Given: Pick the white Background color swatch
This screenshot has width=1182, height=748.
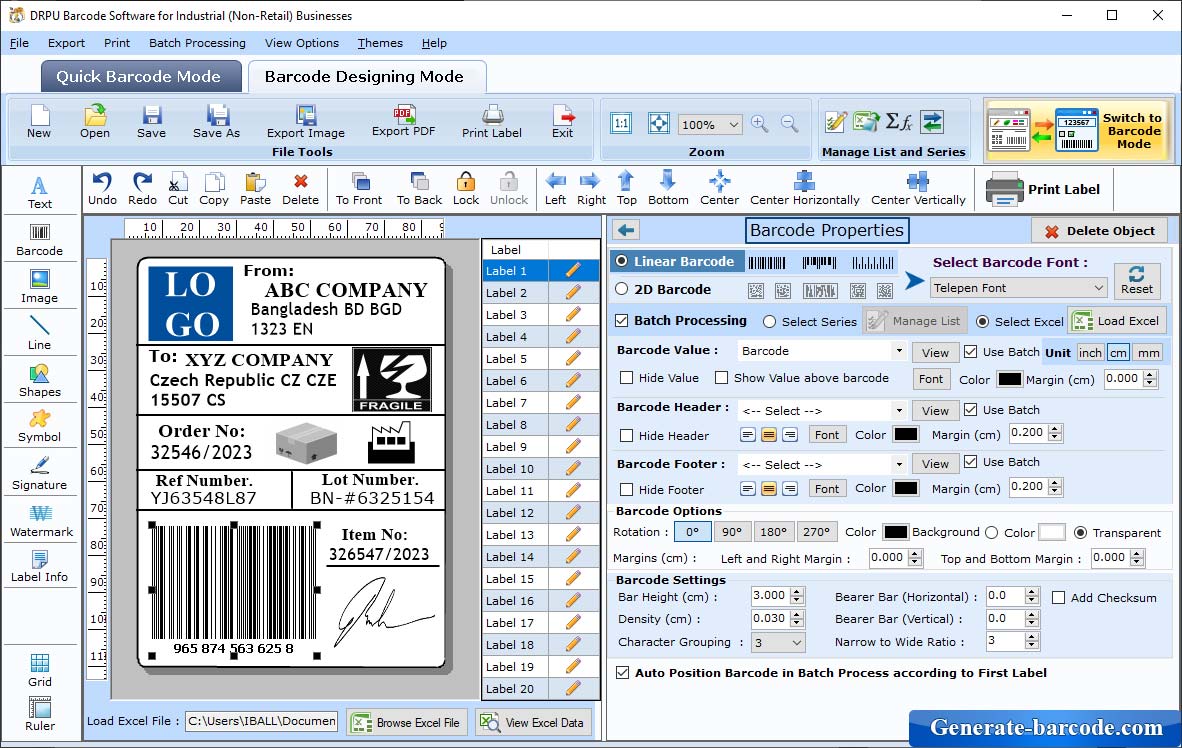Looking at the screenshot, I should [1052, 532].
